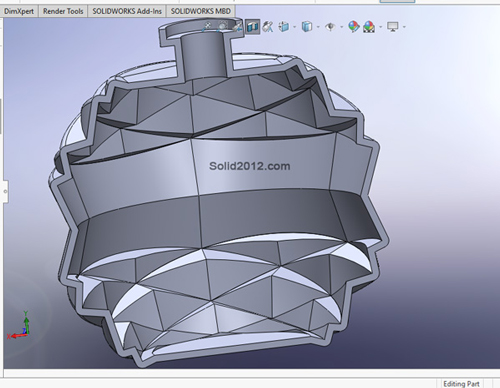Switch to the SOLIDWORKS MBD tab
Viewport: 500px width, 388px height.
point(201,11)
